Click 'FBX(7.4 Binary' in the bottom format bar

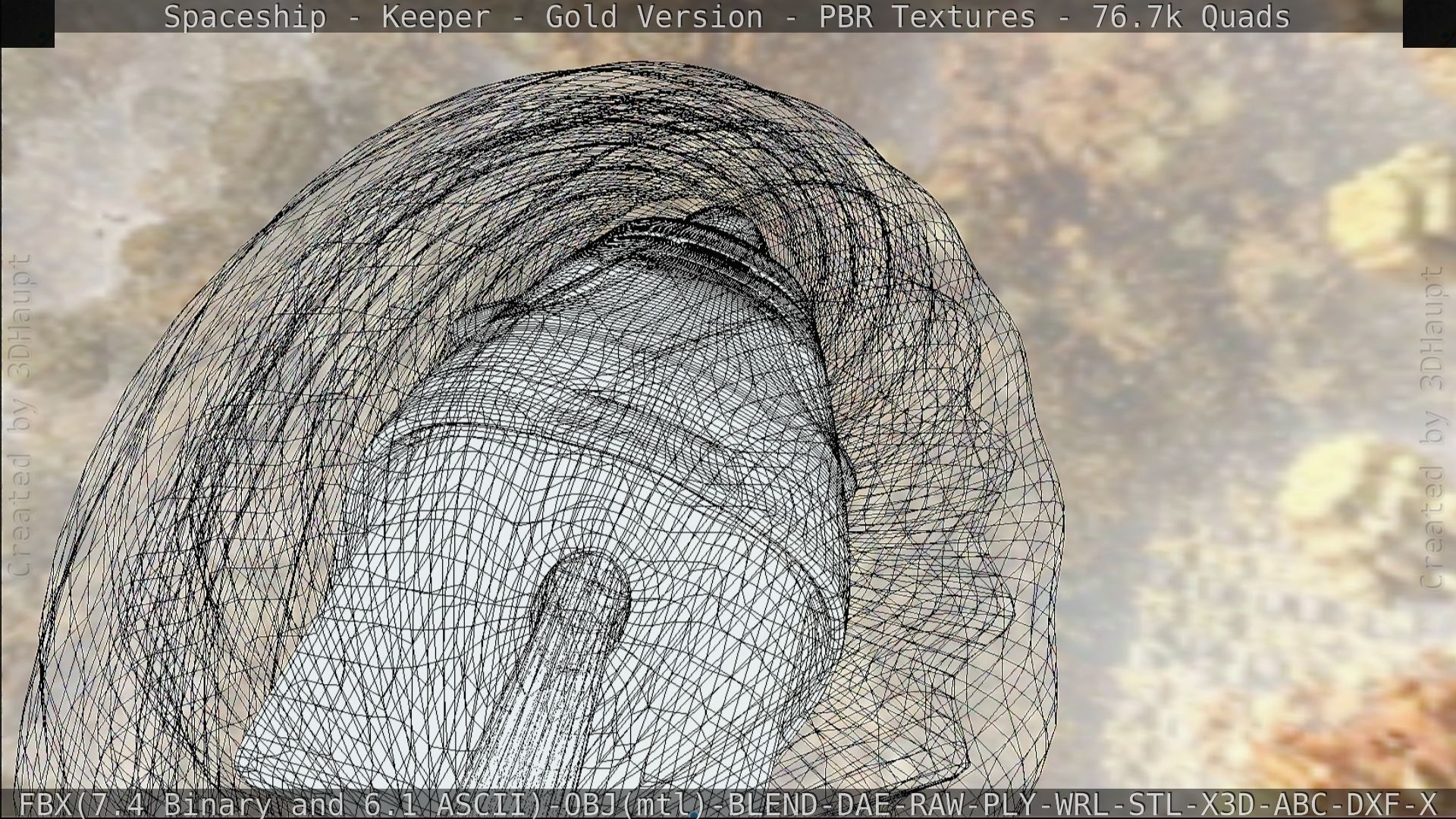144,804
